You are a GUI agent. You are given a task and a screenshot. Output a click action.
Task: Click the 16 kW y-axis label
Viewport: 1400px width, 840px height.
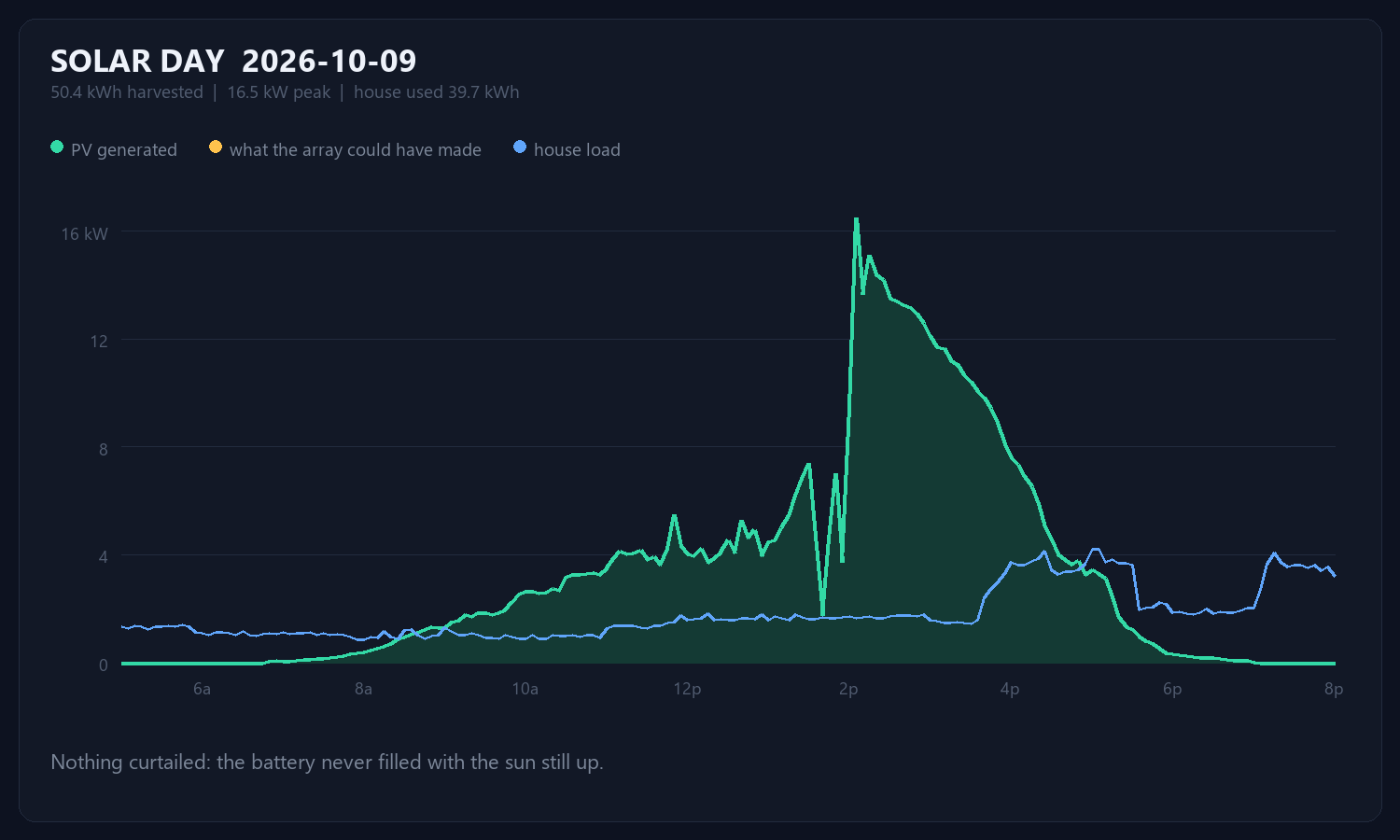tap(85, 234)
